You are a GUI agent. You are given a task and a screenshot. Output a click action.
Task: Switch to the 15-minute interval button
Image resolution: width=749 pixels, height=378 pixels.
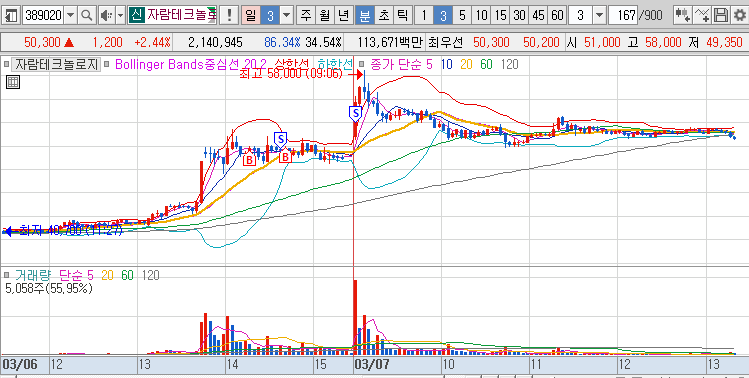point(501,16)
